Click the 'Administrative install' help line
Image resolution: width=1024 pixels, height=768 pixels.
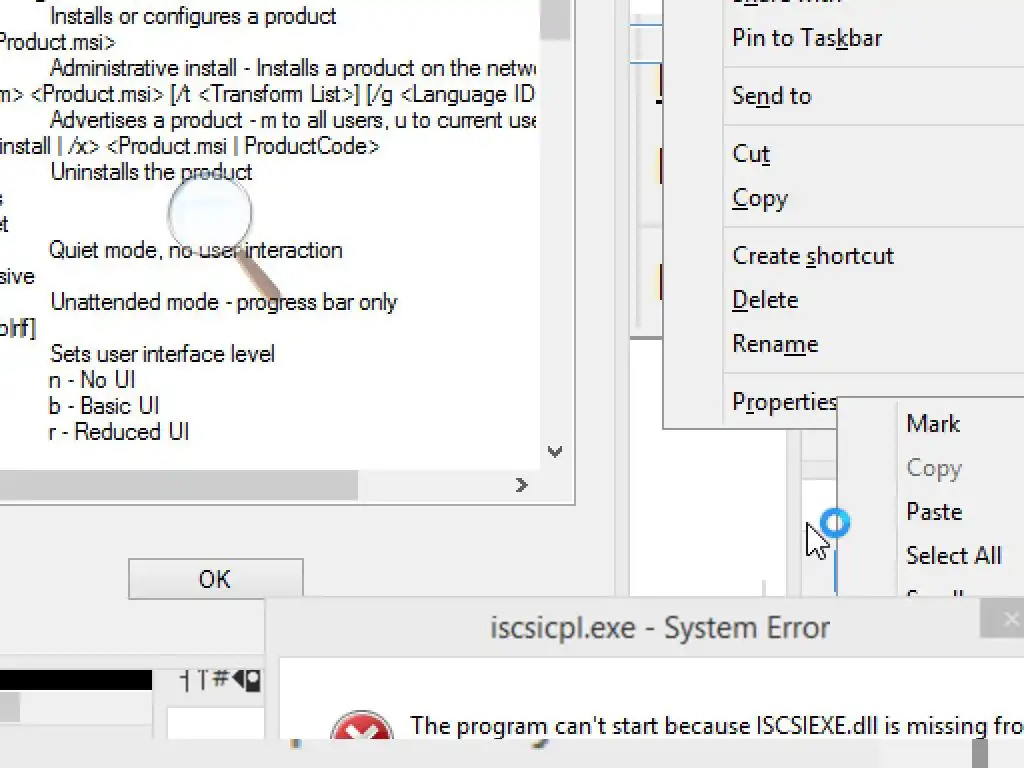pyautogui.click(x=293, y=68)
